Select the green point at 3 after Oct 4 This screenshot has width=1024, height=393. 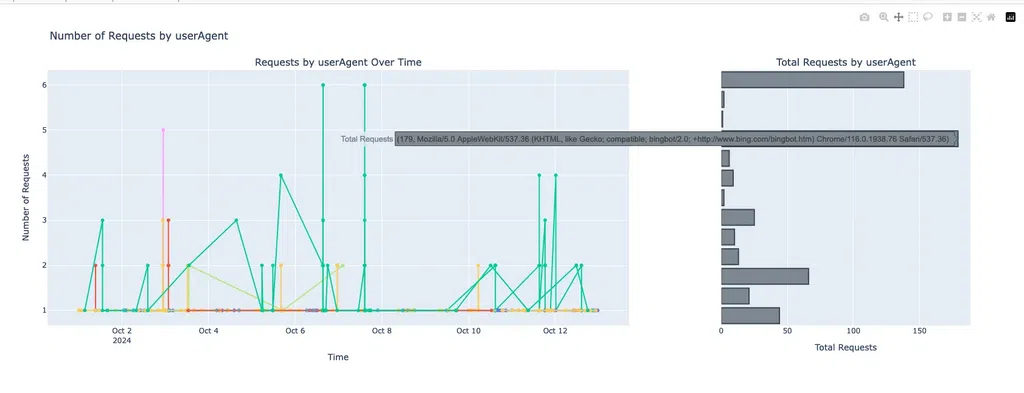[236, 220]
